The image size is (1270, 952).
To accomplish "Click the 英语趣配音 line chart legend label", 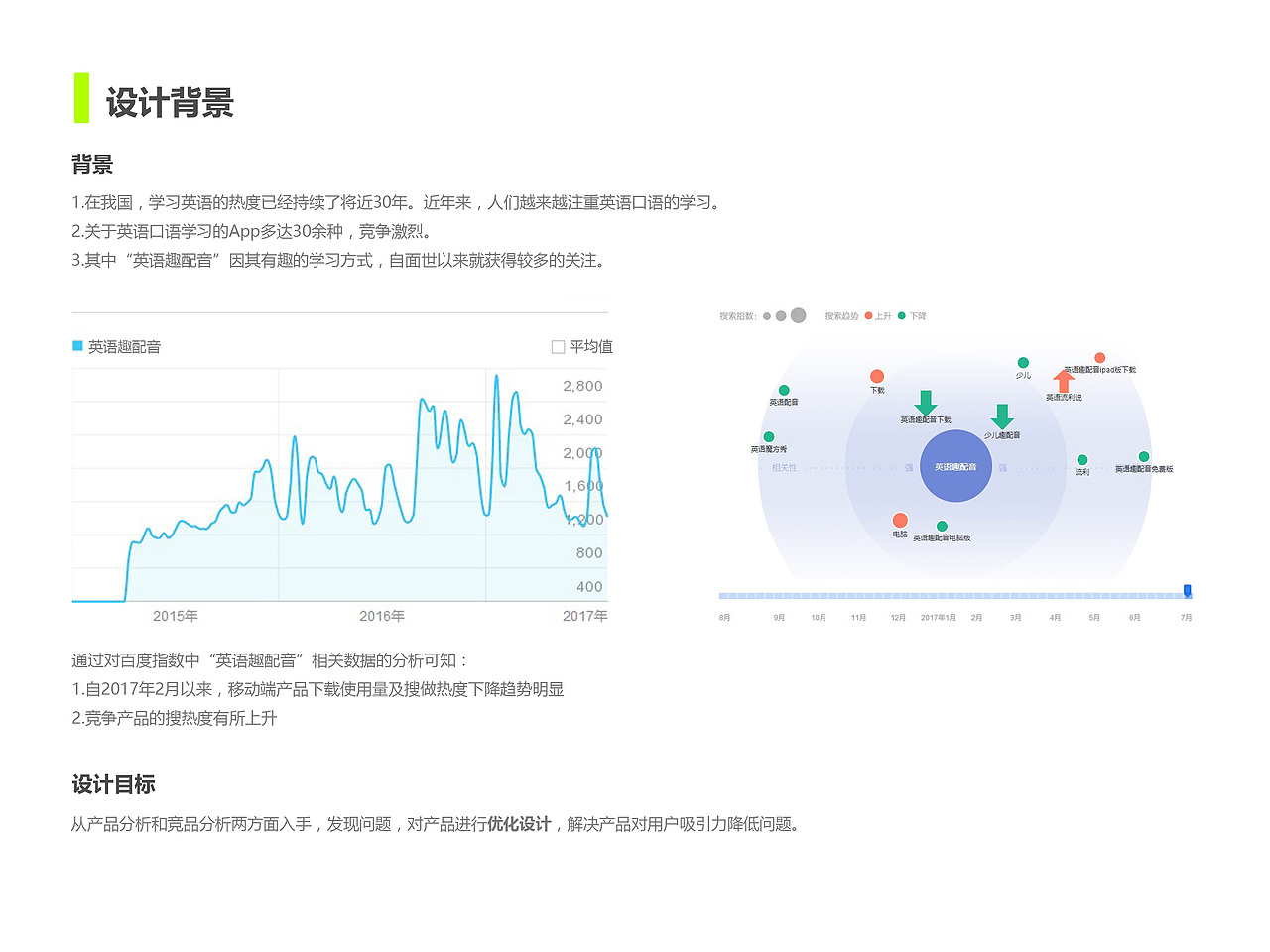I will pos(124,346).
